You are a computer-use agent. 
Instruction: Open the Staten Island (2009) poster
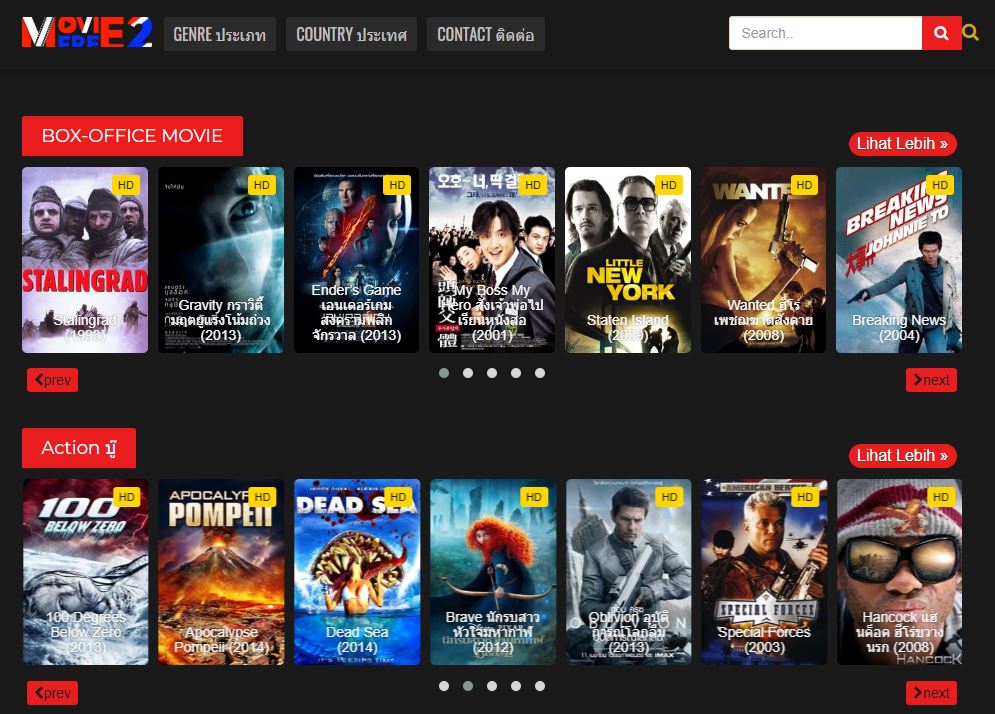[628, 260]
